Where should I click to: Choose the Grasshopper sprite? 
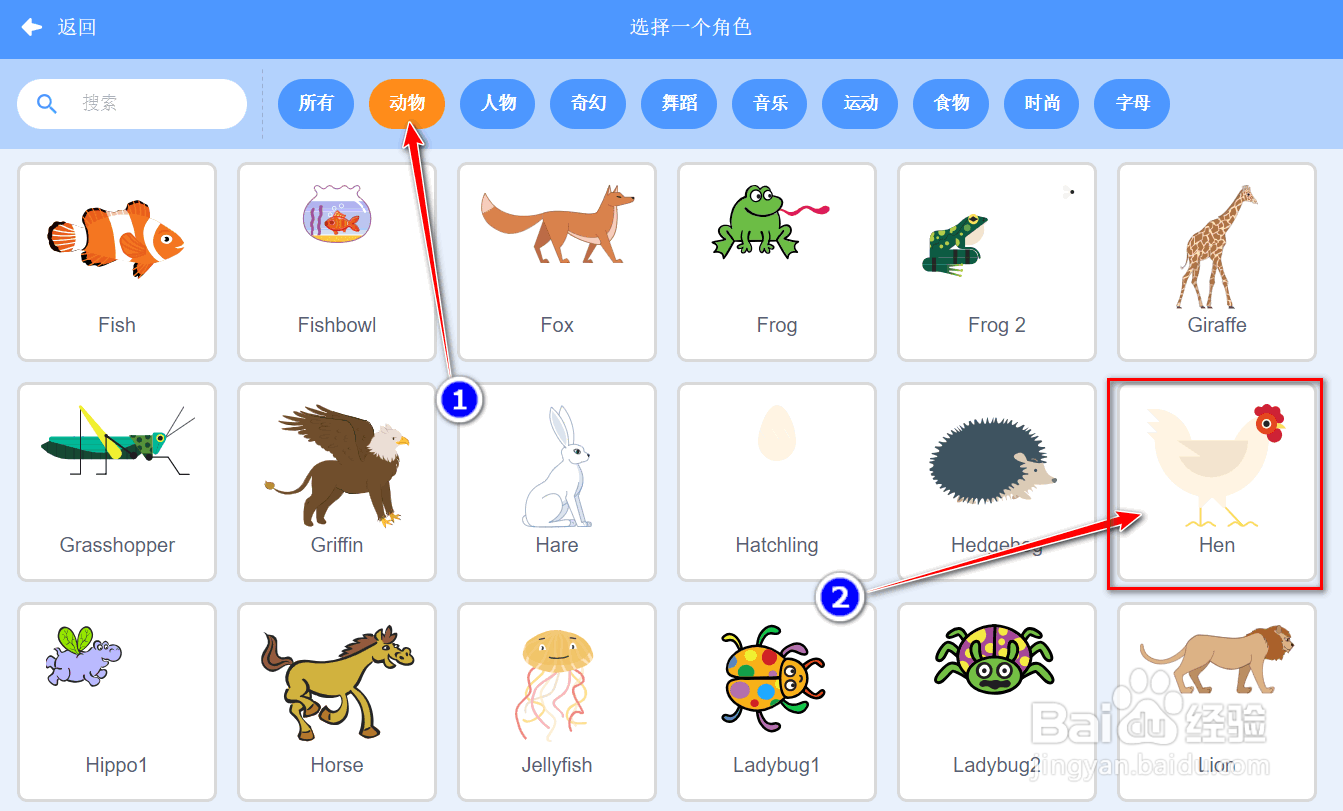(x=117, y=482)
